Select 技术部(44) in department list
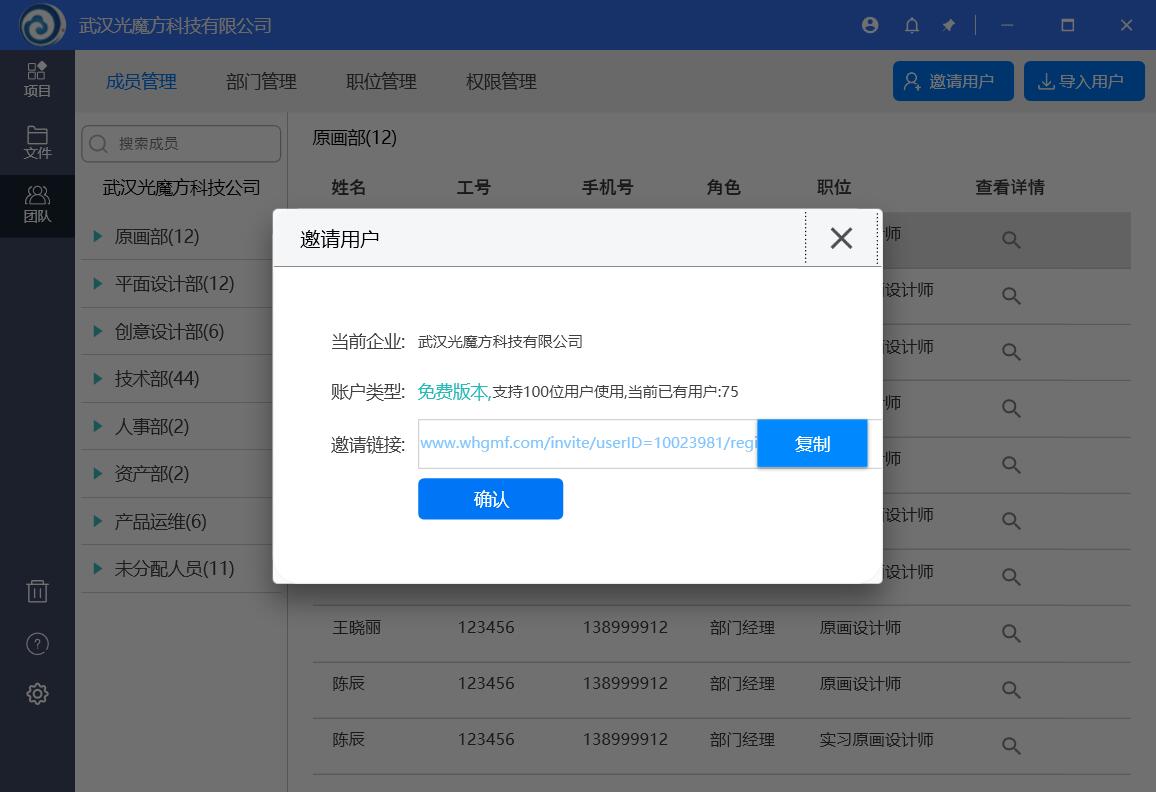This screenshot has width=1156, height=792. click(157, 378)
